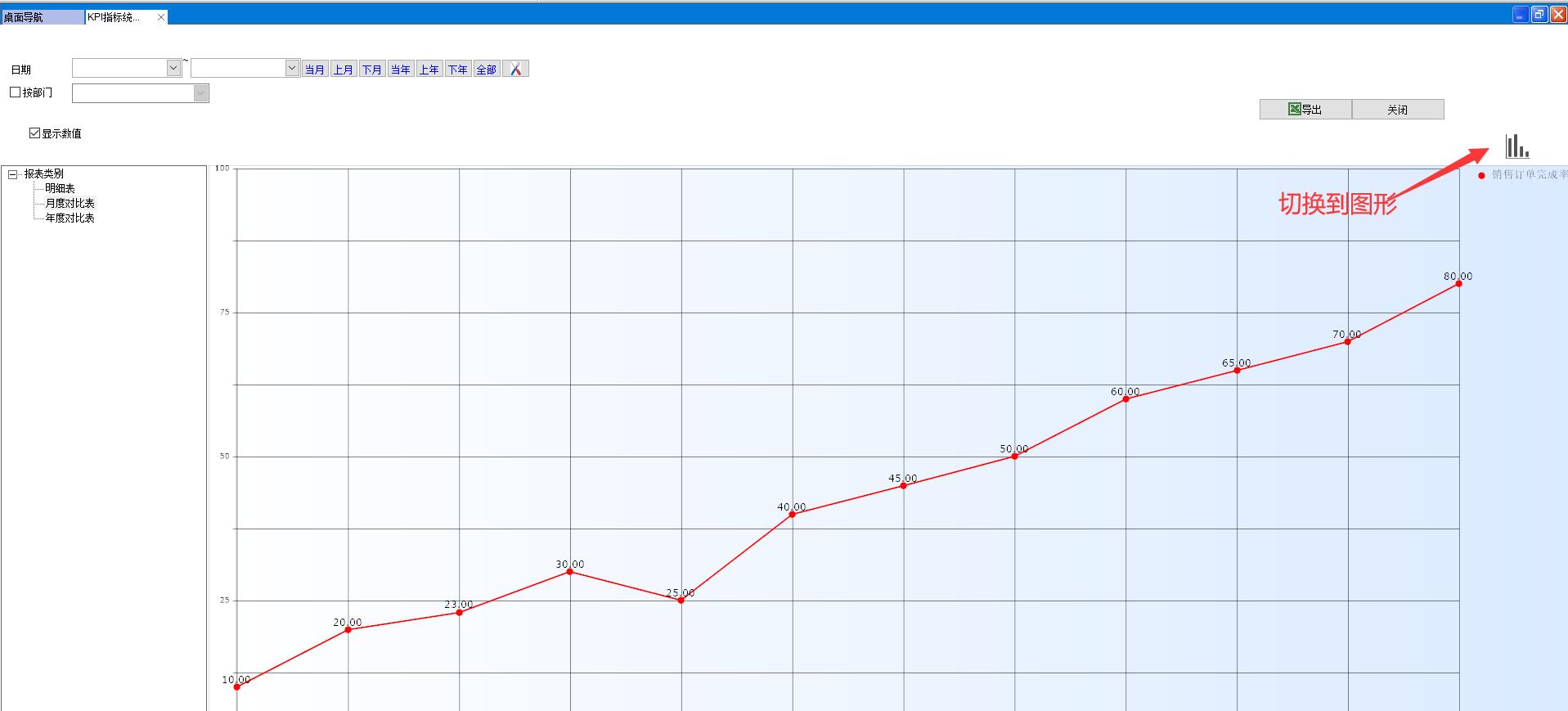Screen dimensions: 1568x711
Task: Click the 导出 export button
Action: 1305,110
